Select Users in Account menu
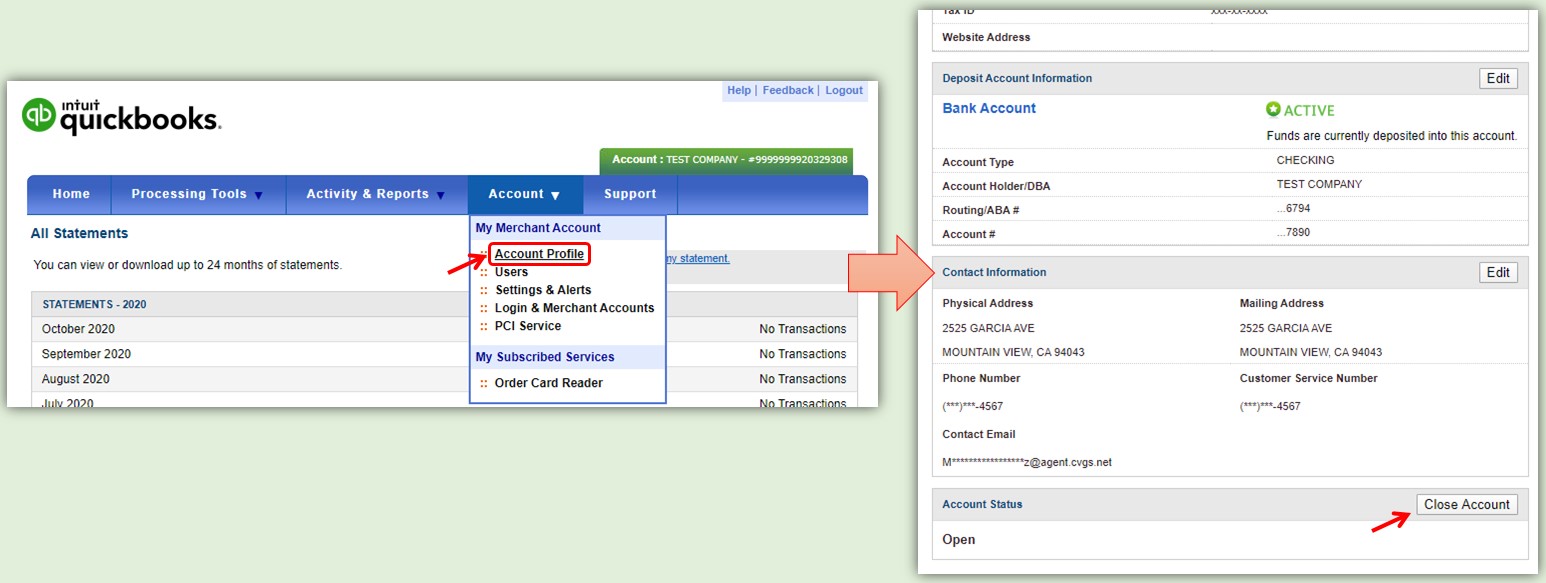Image resolution: width=1546 pixels, height=583 pixels. (x=511, y=272)
